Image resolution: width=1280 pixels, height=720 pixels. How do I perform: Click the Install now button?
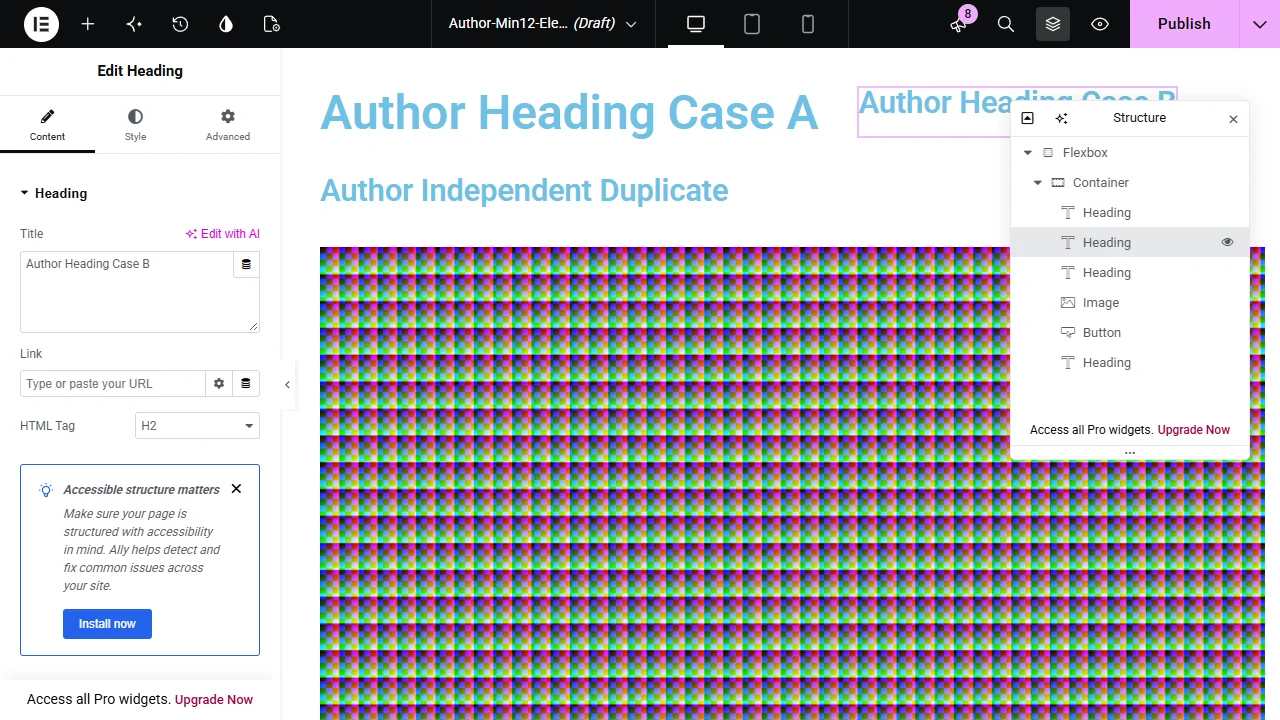point(107,624)
